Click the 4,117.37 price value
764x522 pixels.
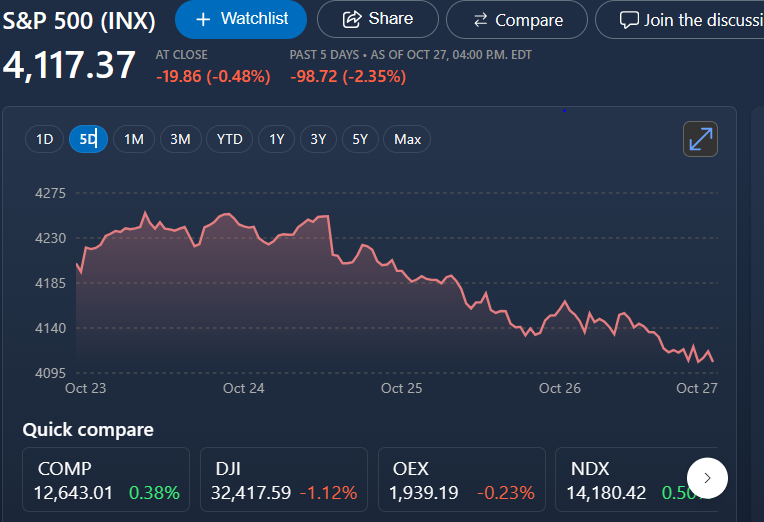(x=69, y=65)
